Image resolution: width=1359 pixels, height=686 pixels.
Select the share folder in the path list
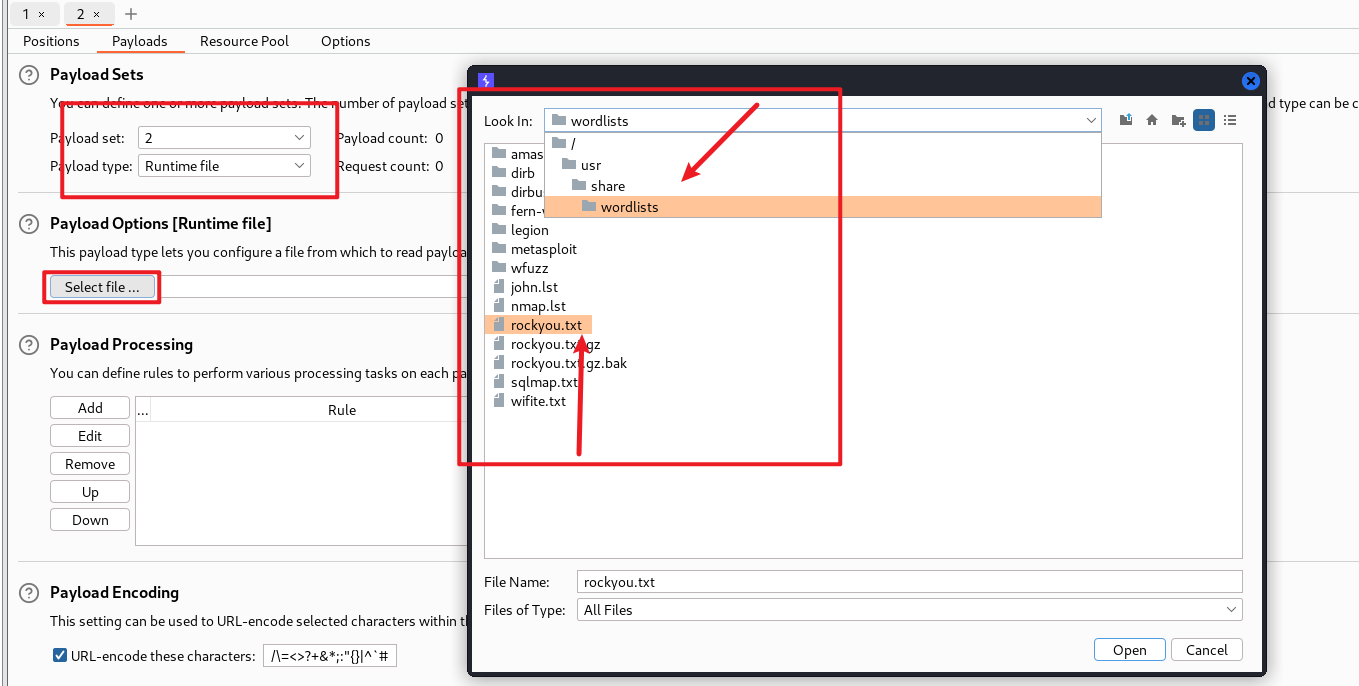[607, 186]
